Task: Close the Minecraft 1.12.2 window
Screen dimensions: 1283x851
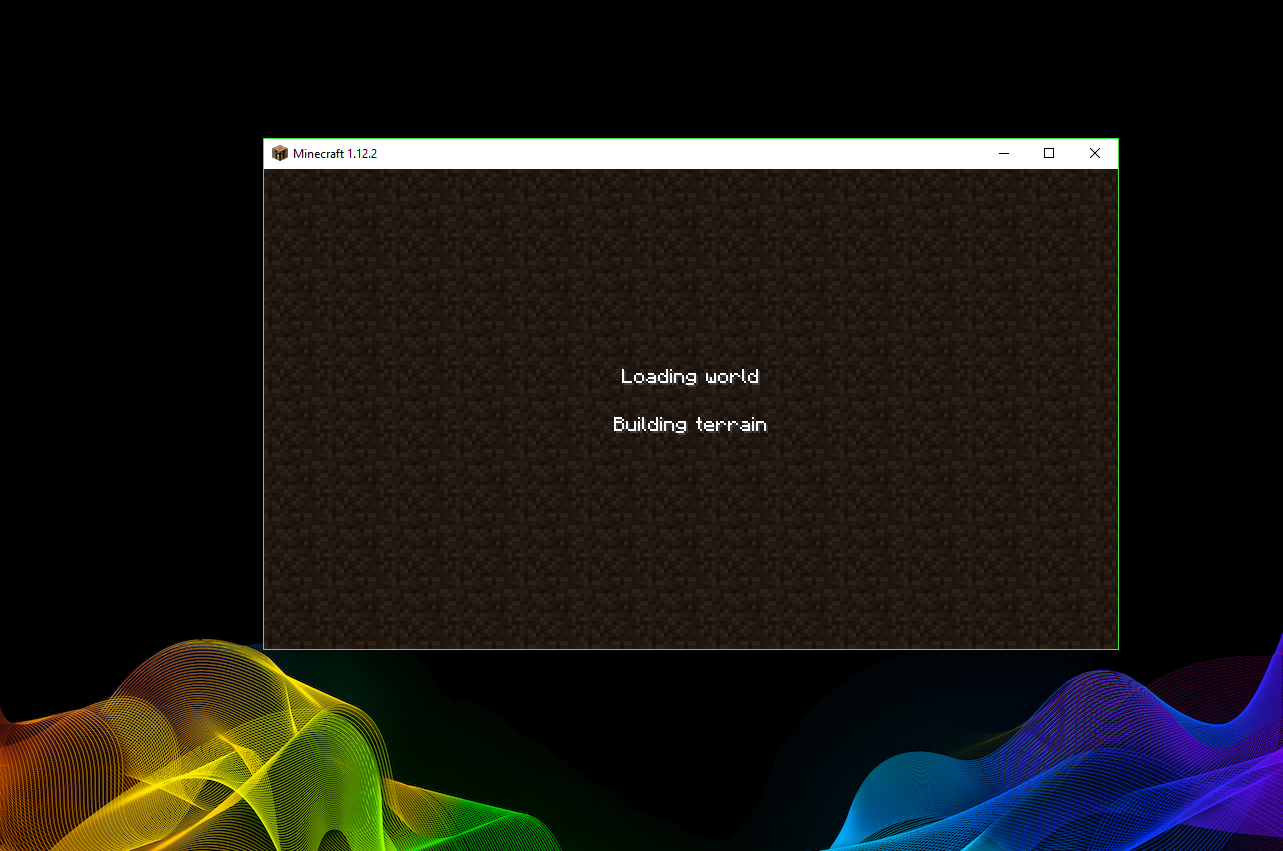Action: [1095, 153]
